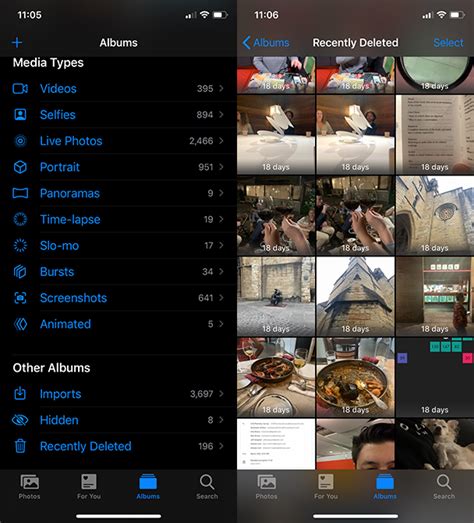Open deleted photo of child by shop shelves
The width and height of the screenshot is (474, 523).
[435, 296]
